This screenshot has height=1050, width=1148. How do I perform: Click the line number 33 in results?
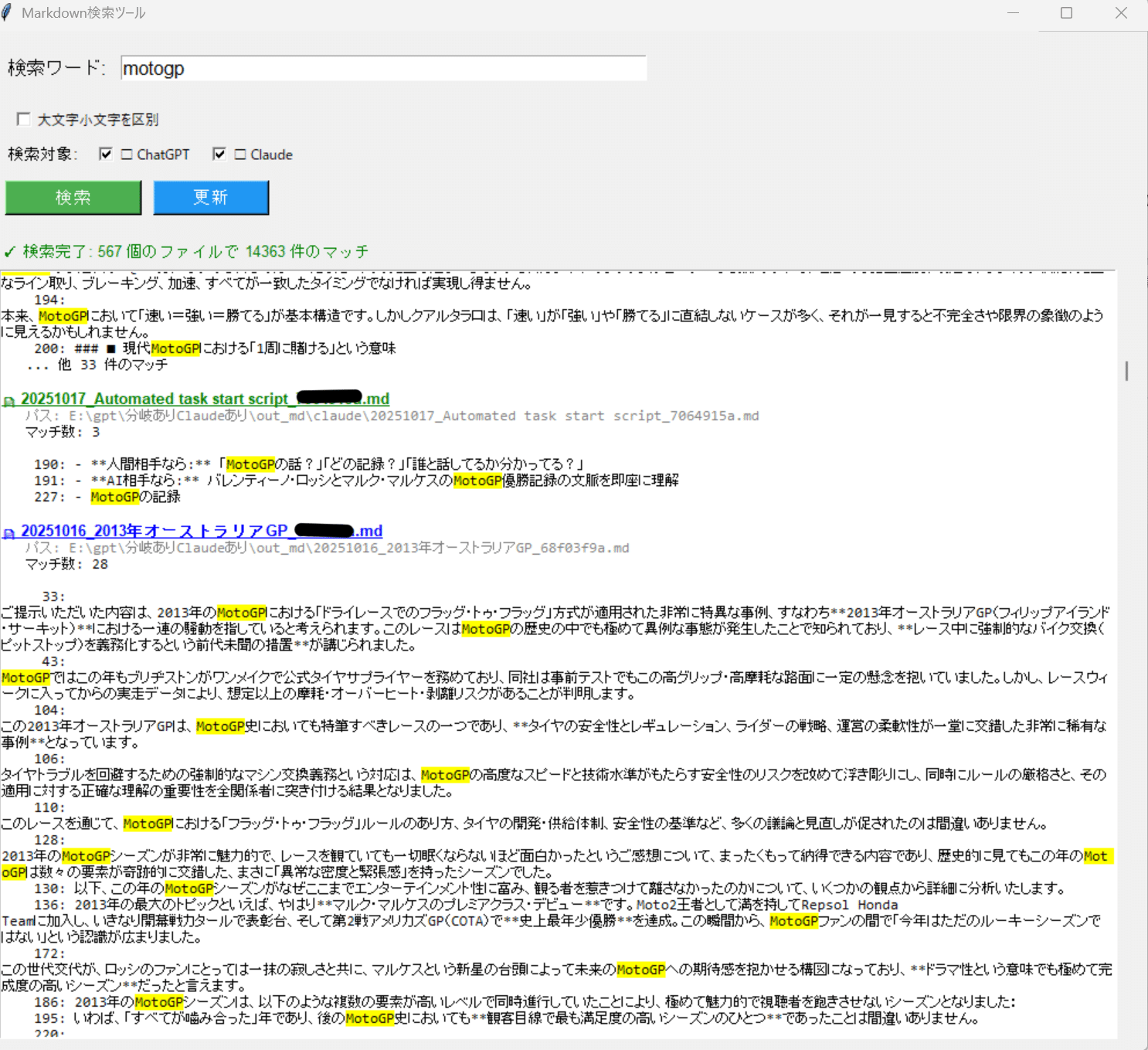(x=53, y=596)
